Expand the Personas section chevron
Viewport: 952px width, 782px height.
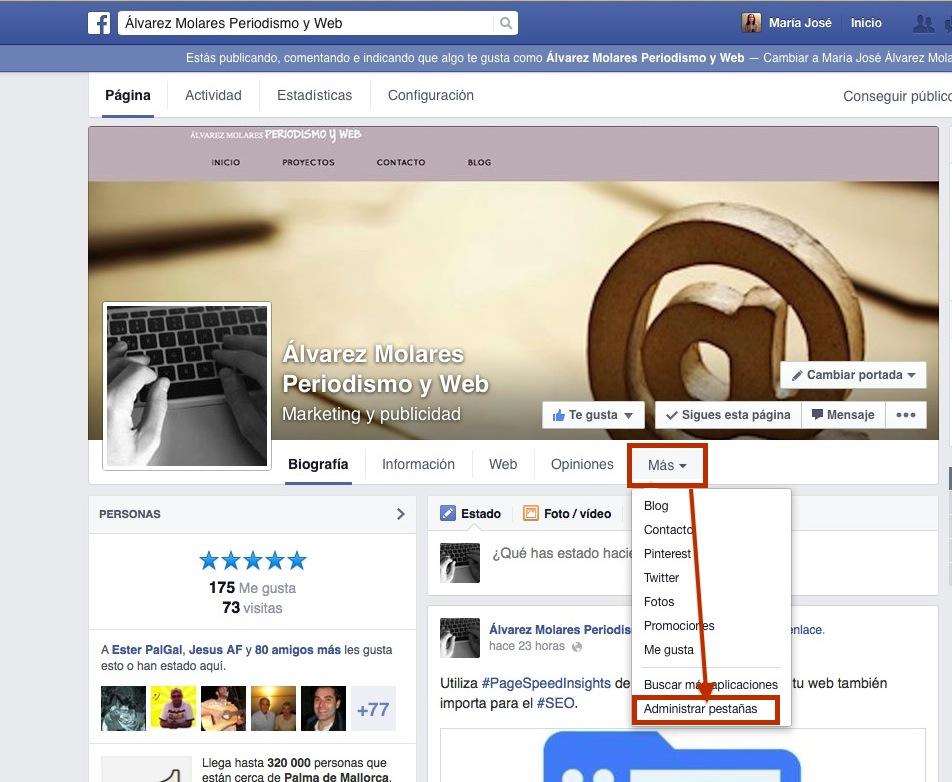click(400, 514)
